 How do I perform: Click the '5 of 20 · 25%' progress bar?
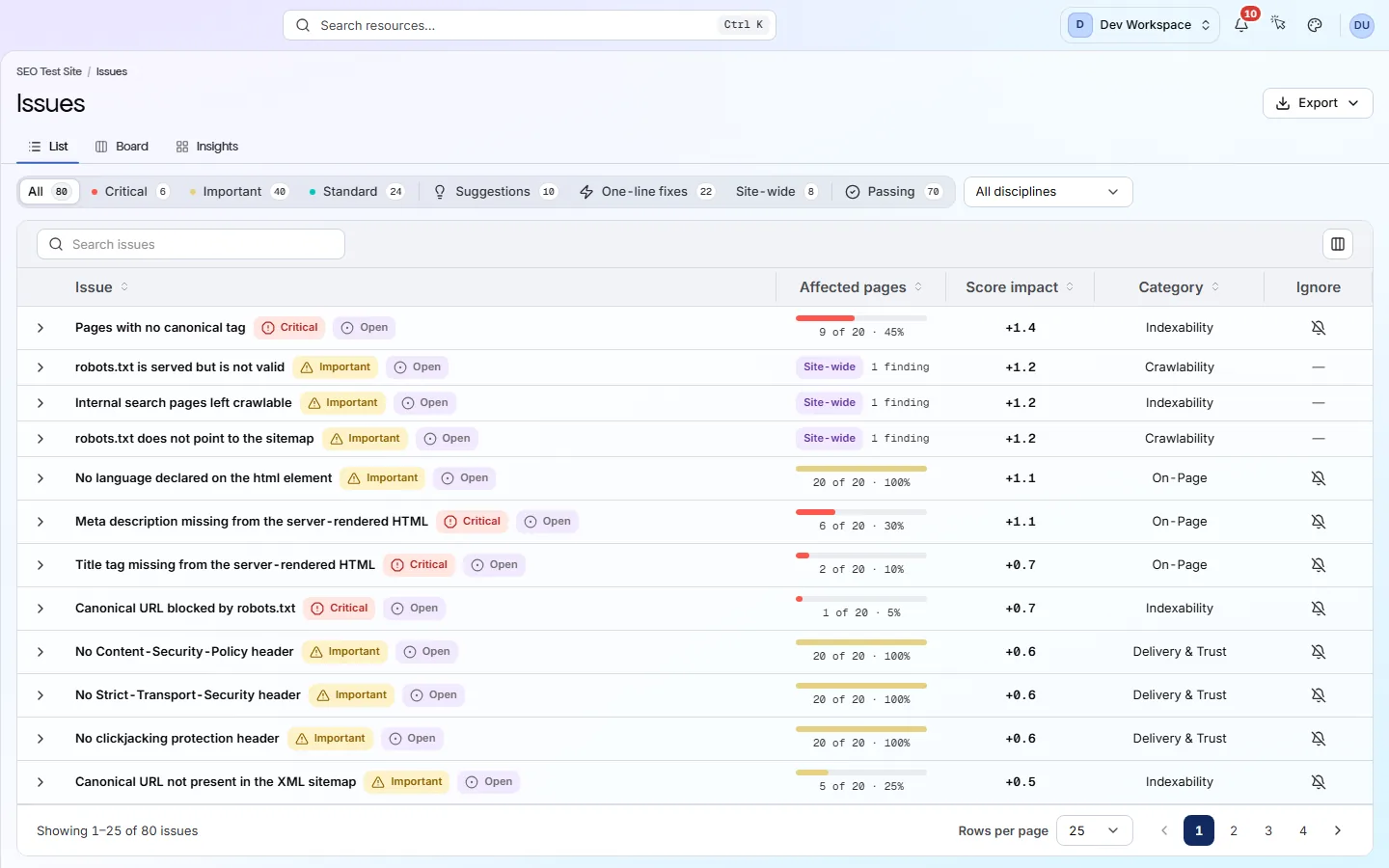click(861, 773)
